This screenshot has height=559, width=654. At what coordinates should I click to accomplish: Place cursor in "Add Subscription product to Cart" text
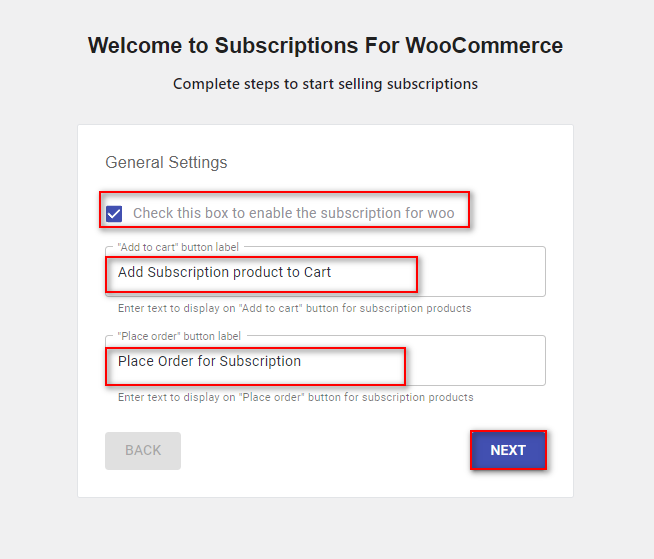[224, 272]
